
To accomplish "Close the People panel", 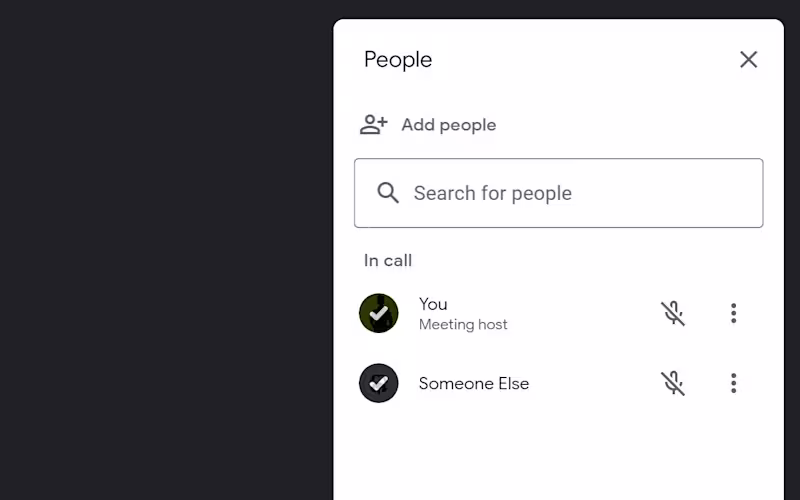I will point(748,60).
